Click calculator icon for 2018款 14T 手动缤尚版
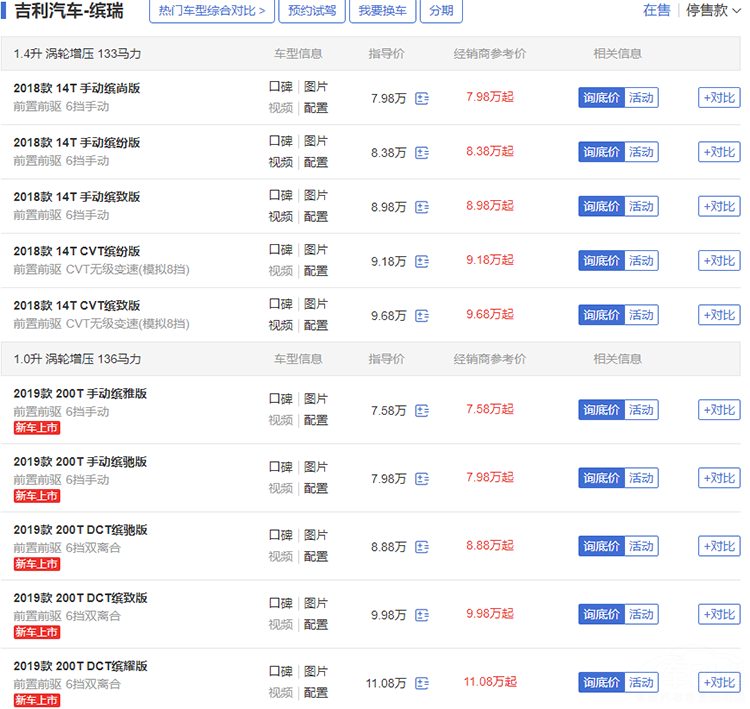 tap(421, 98)
